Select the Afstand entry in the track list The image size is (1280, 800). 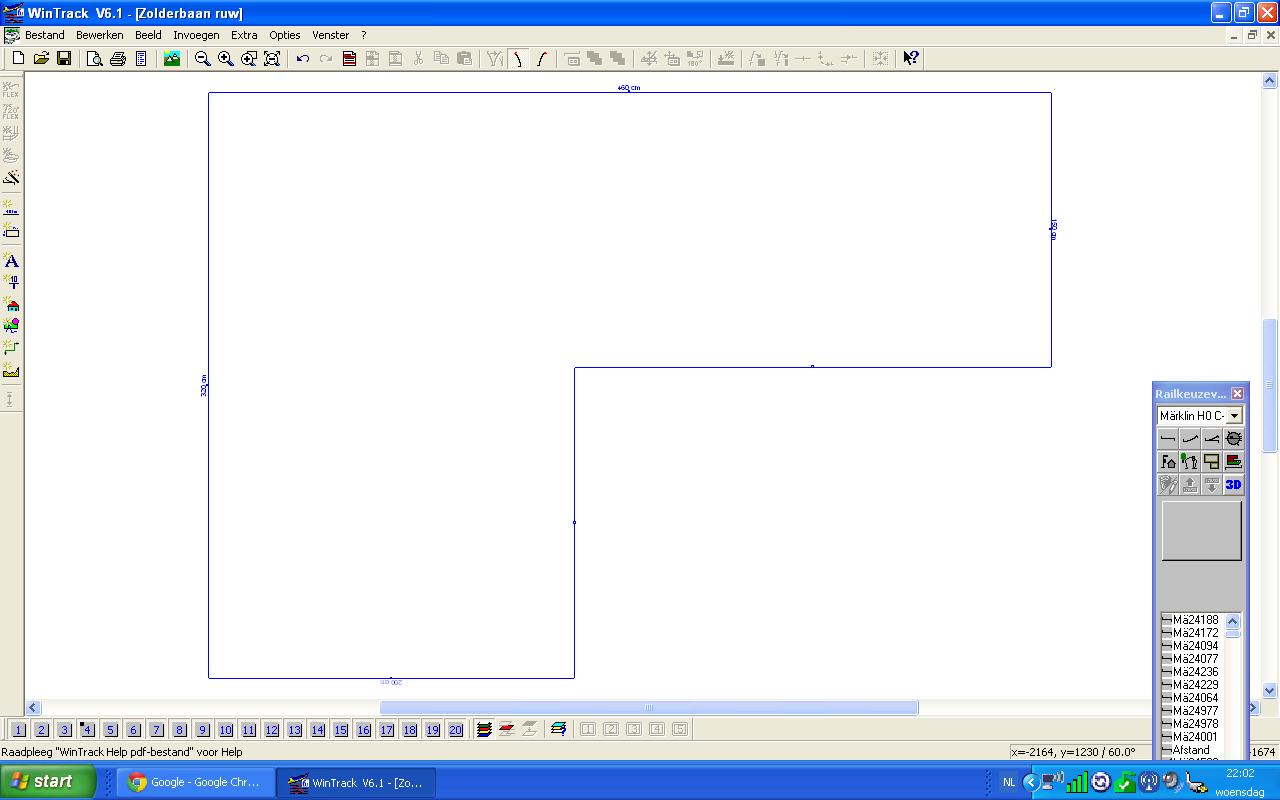pos(1190,750)
